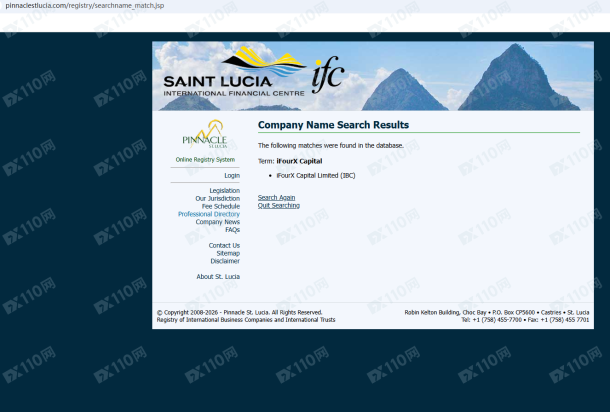Read Company News
Viewport: 610px width, 412px height.
coord(217,222)
